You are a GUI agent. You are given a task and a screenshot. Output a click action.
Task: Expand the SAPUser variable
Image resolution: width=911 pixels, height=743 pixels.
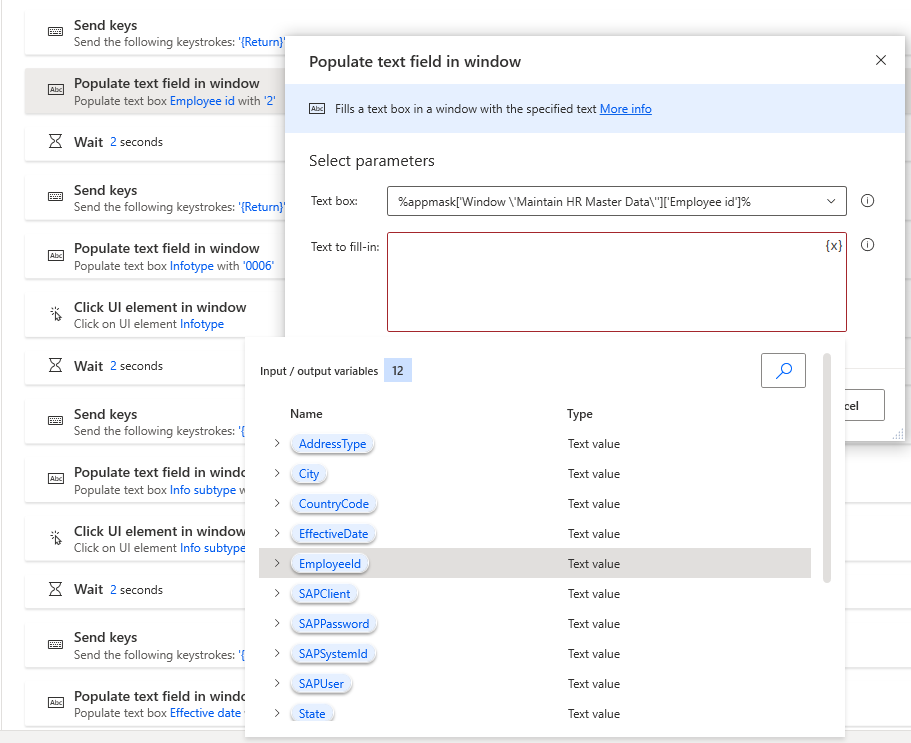click(277, 683)
